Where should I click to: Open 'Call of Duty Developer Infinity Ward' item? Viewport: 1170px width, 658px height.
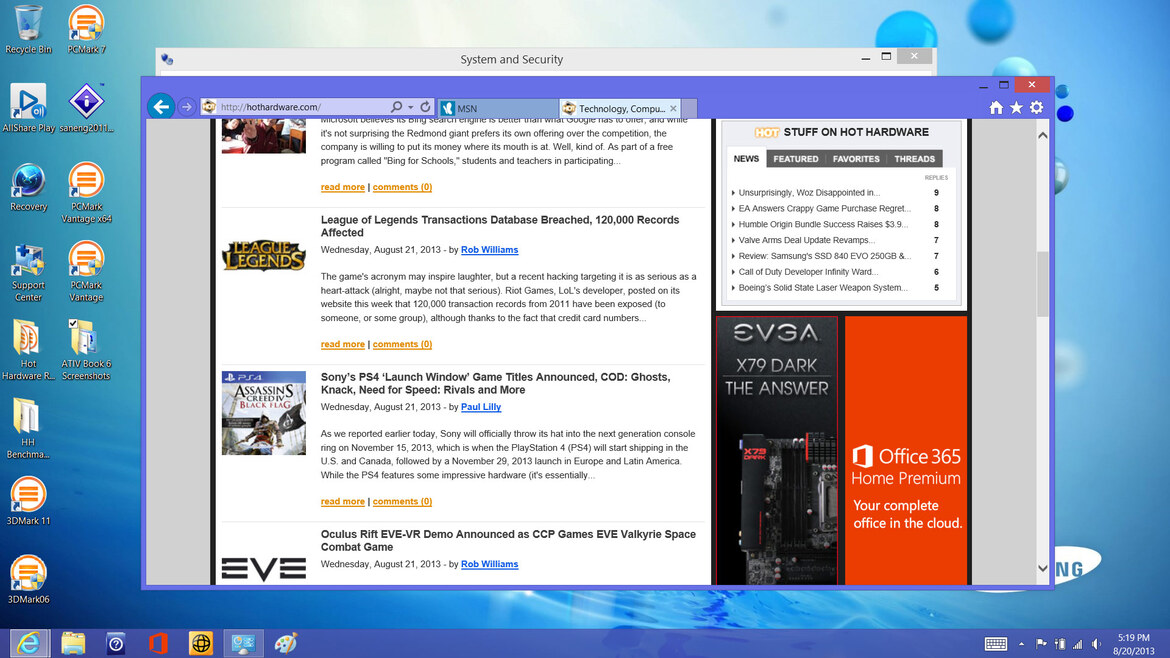pyautogui.click(x=808, y=272)
